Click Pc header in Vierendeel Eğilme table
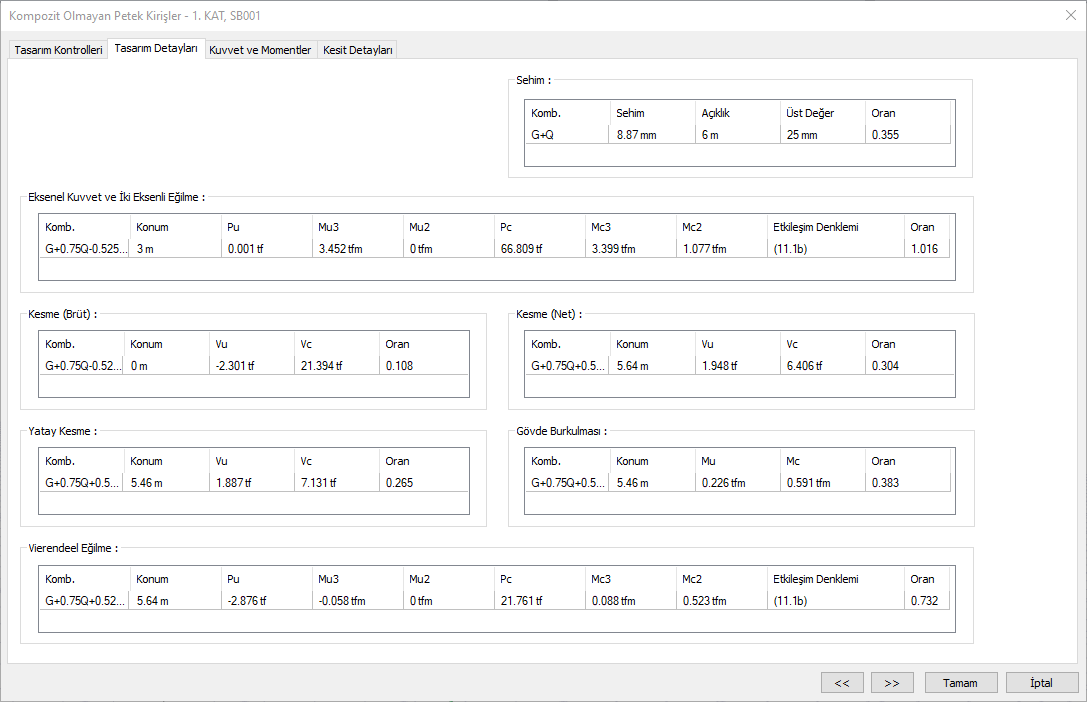 pyautogui.click(x=507, y=579)
